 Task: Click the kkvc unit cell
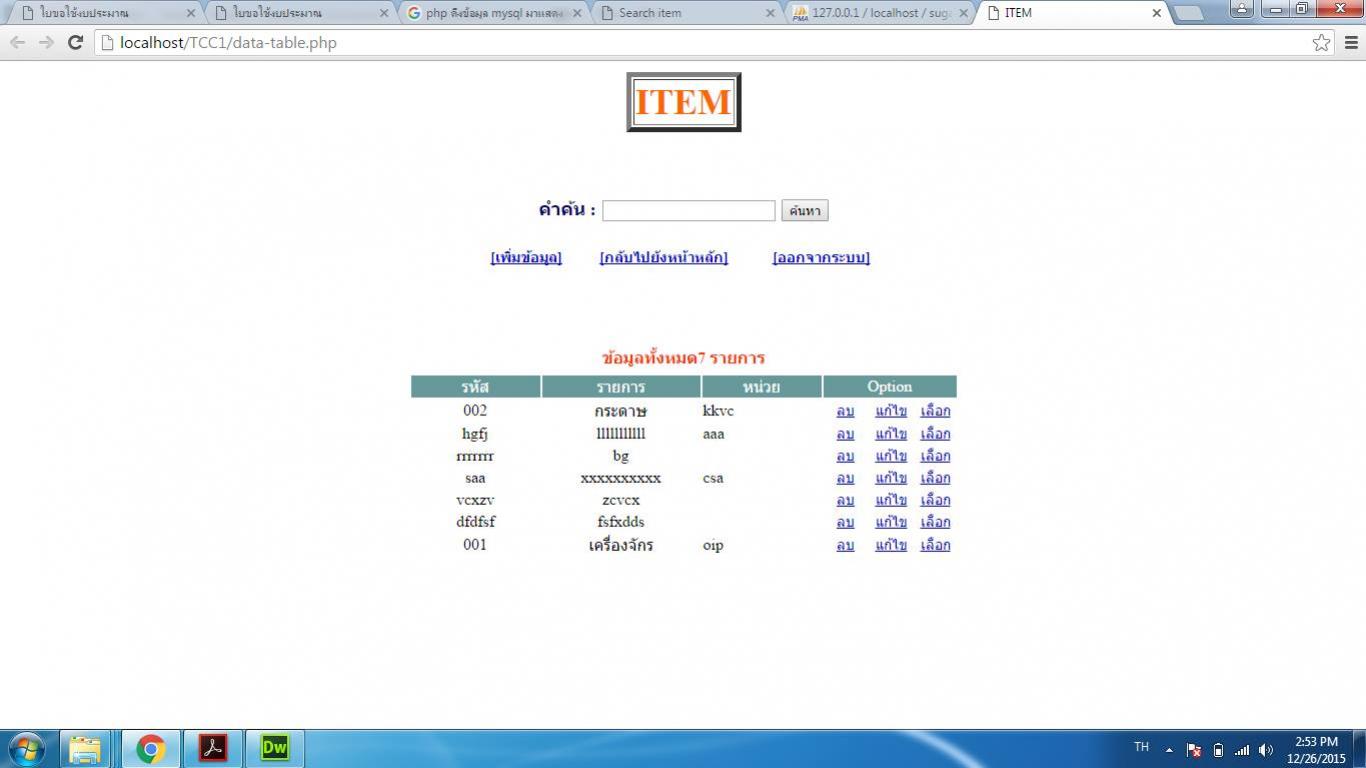718,411
